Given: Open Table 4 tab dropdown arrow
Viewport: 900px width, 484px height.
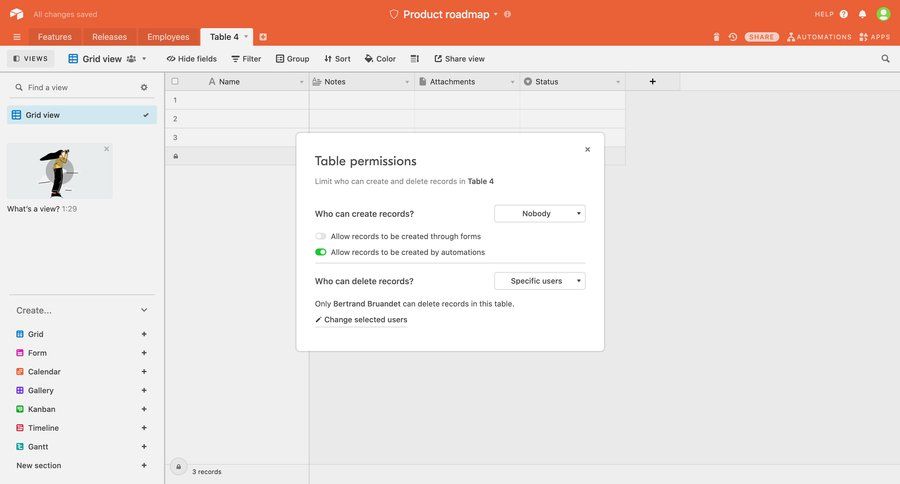Looking at the screenshot, I should pos(246,37).
